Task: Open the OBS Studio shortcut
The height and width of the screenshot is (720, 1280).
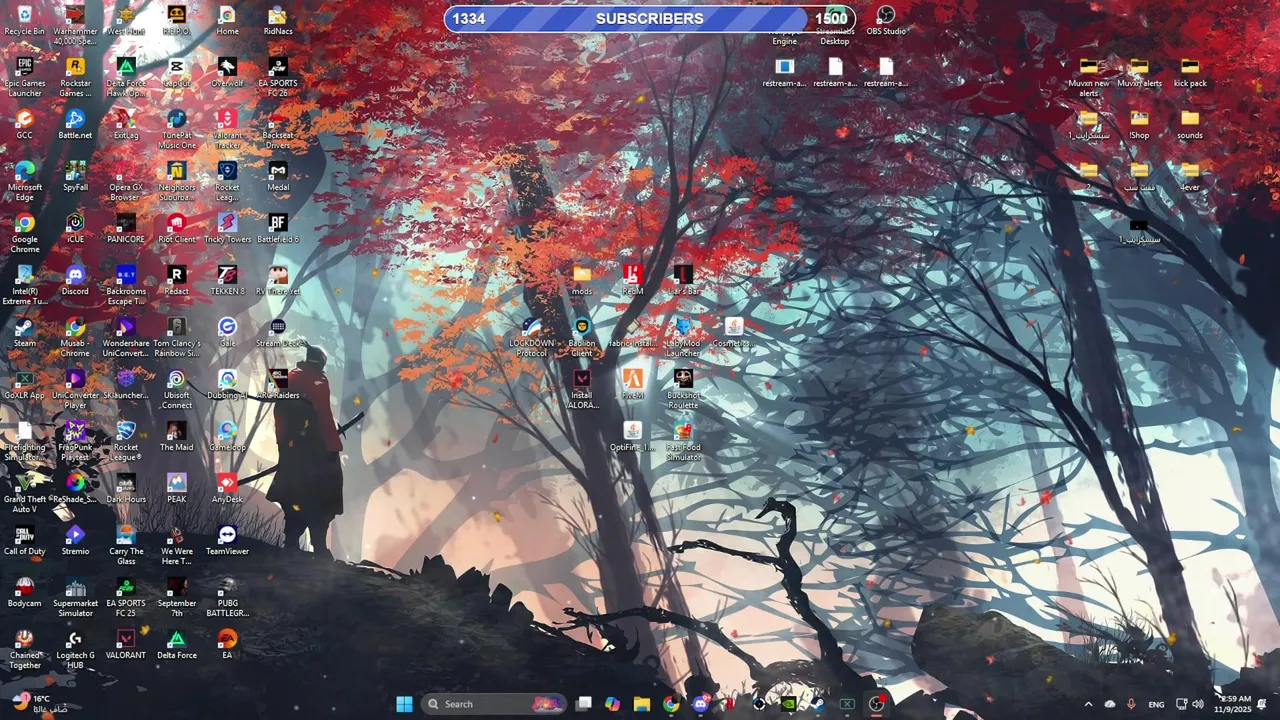Action: click(x=886, y=20)
